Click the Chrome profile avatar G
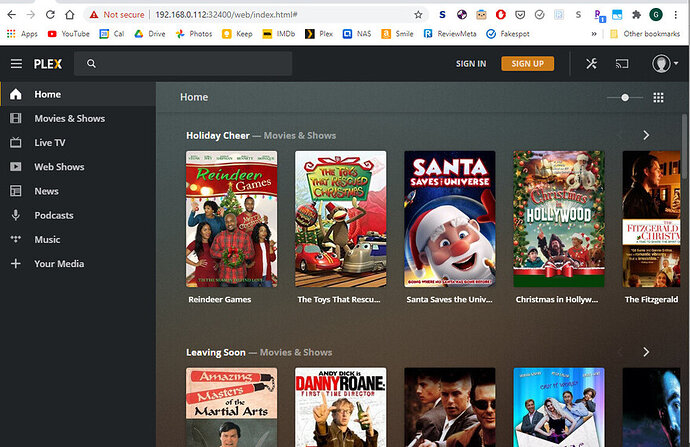 pyautogui.click(x=656, y=15)
